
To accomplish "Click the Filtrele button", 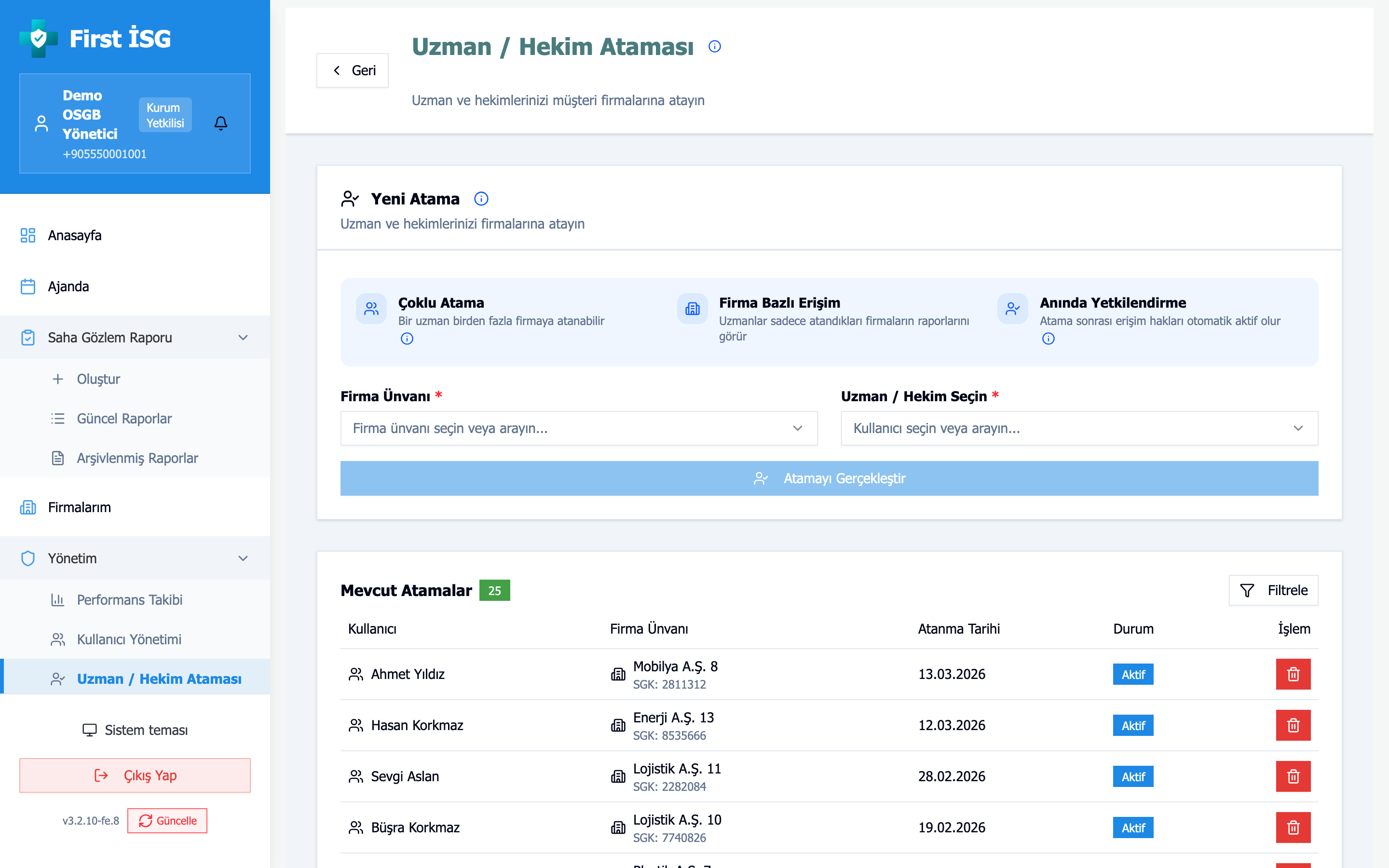I will [1273, 590].
